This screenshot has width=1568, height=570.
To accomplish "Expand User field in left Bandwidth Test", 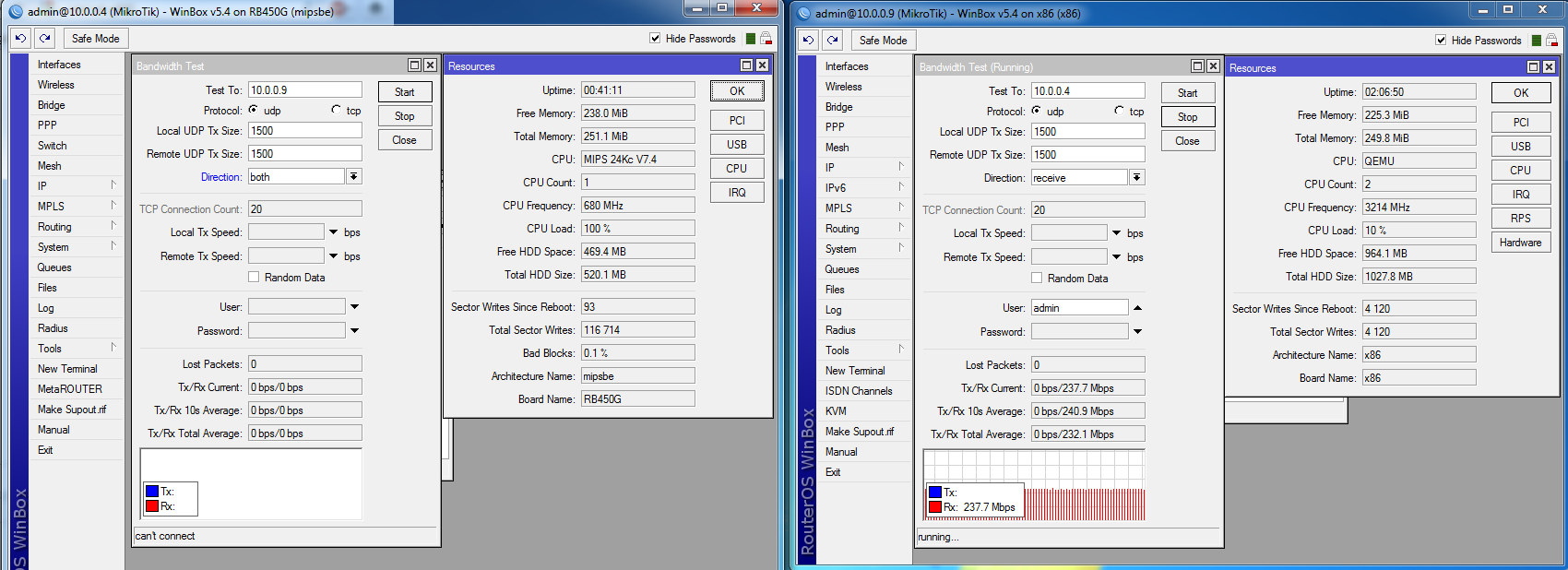I will [354, 306].
